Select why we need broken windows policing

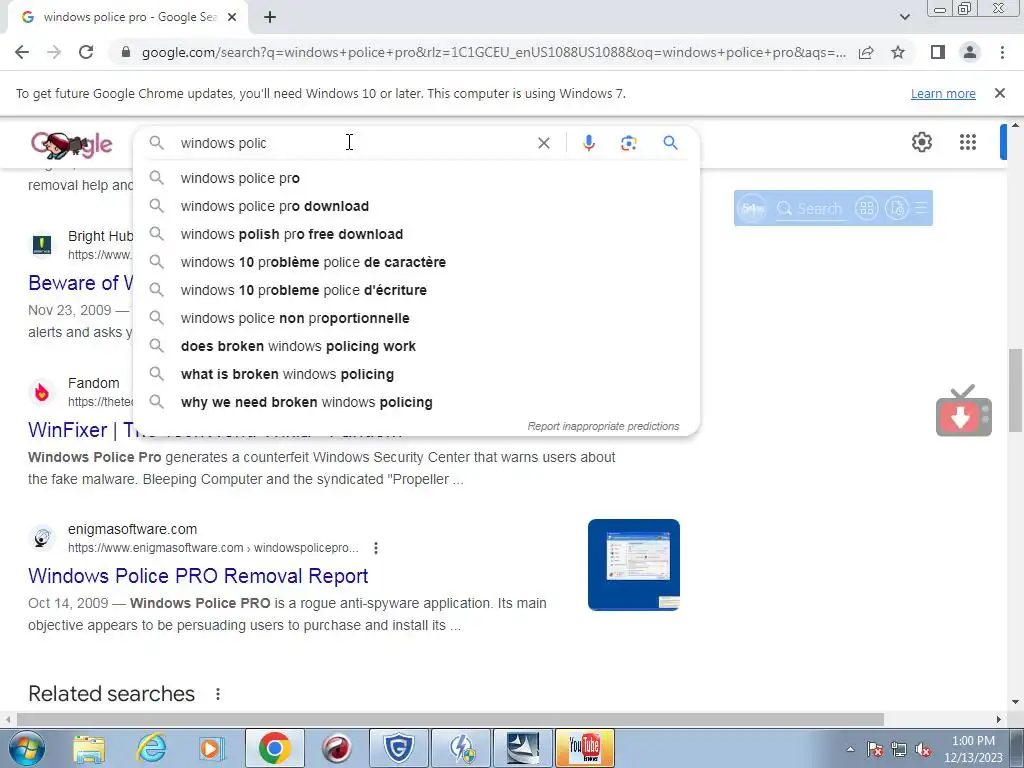click(417, 403)
